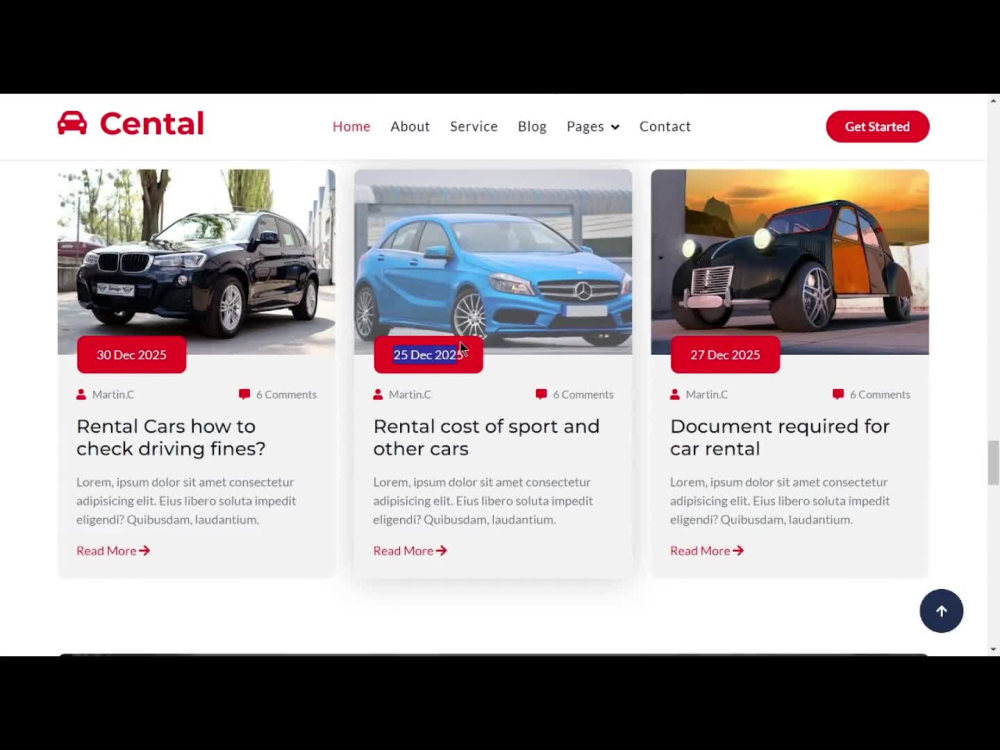Click Read More arrow icon on document required card

[x=739, y=550]
